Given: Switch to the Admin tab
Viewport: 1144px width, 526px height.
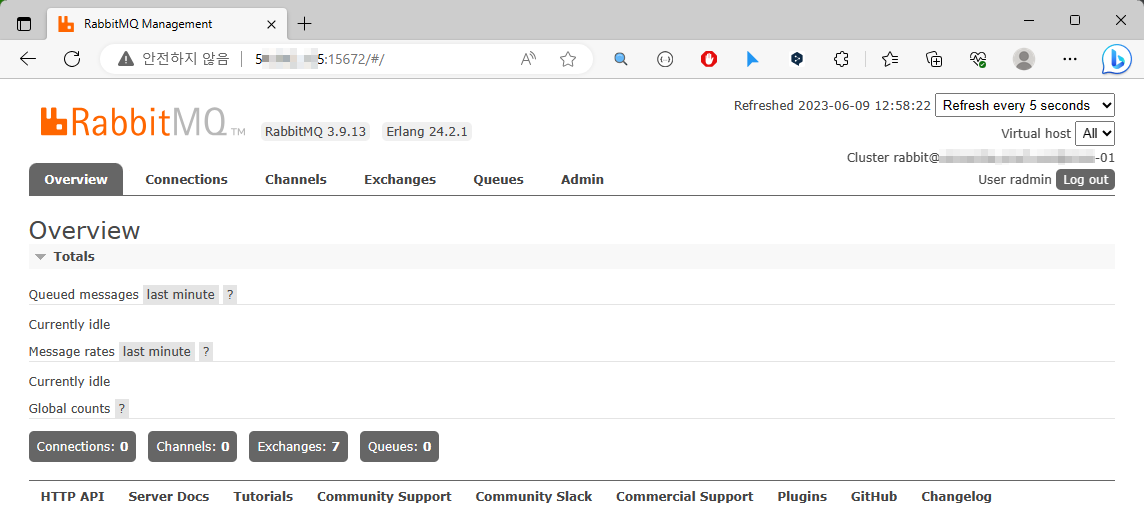Looking at the screenshot, I should point(582,179).
